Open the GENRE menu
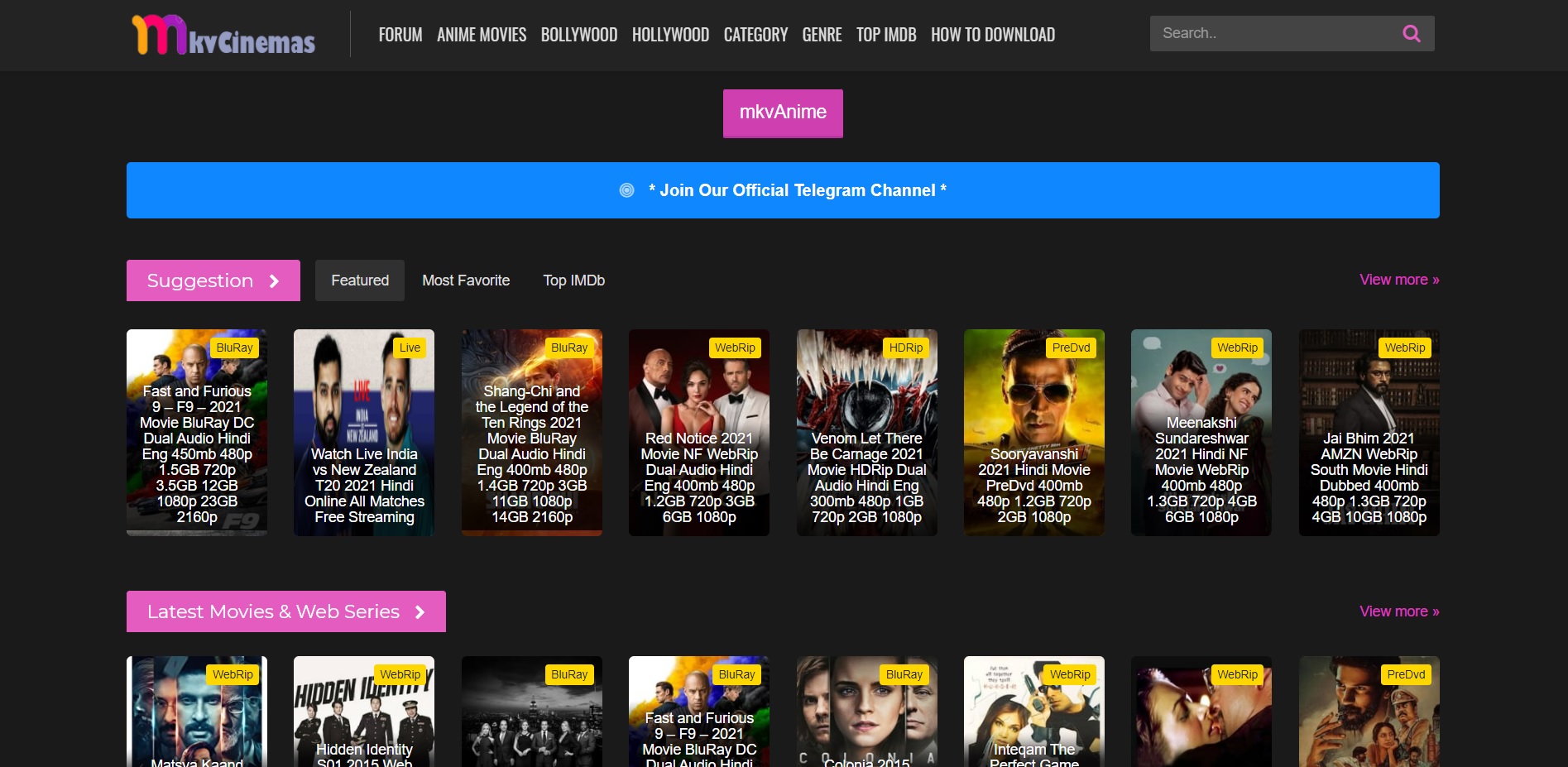1568x767 pixels. pos(822,35)
